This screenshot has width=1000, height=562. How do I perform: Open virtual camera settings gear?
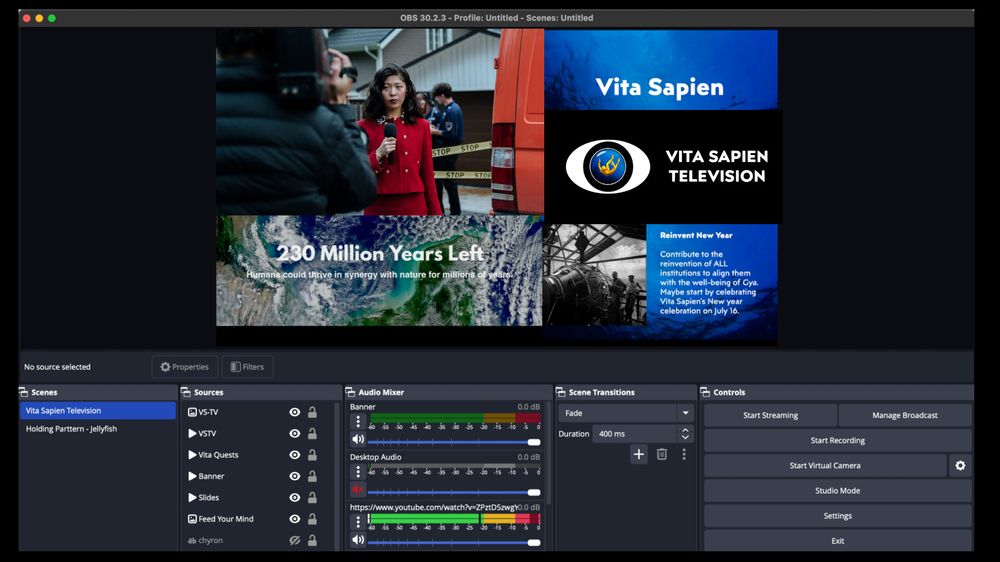(960, 466)
